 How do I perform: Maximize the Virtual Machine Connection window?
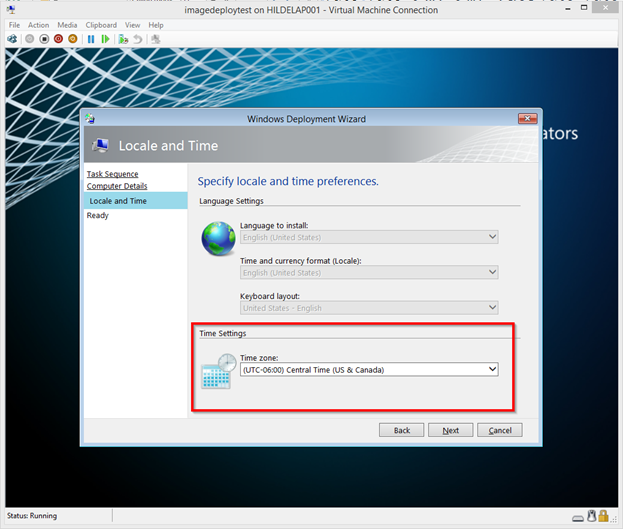tap(584, 8)
